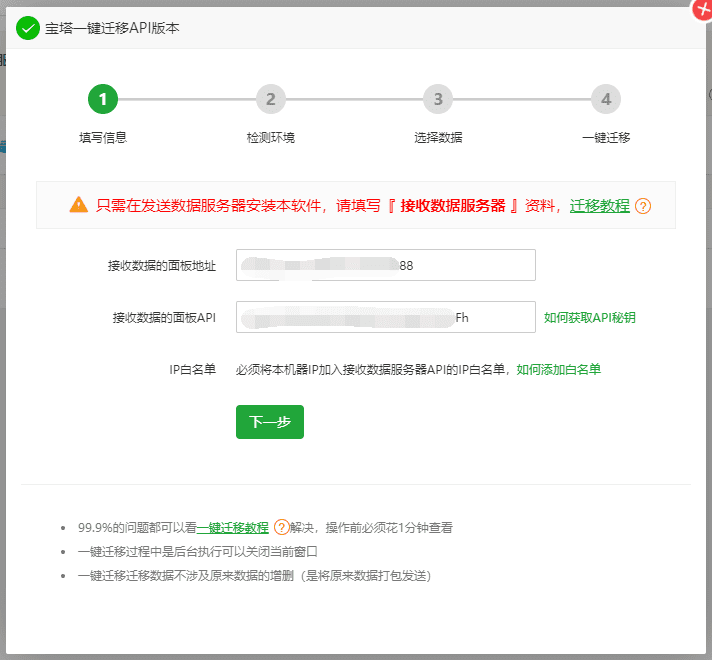Click the 一键迁移 step label
Image resolution: width=712 pixels, height=660 pixels.
(606, 138)
